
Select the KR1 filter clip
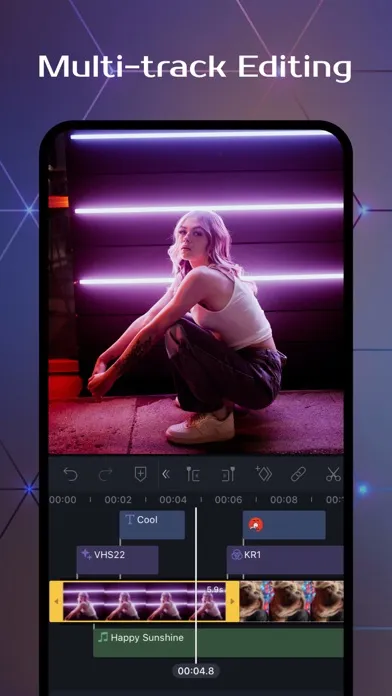[285, 560]
